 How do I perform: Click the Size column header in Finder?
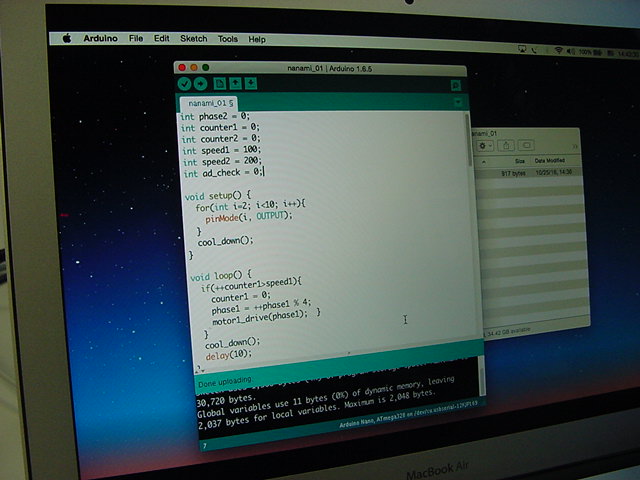[x=520, y=161]
